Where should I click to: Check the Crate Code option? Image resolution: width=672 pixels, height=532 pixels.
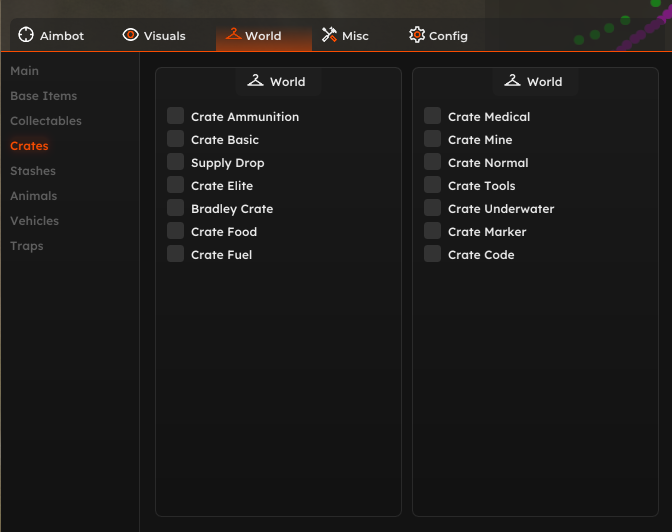[432, 254]
